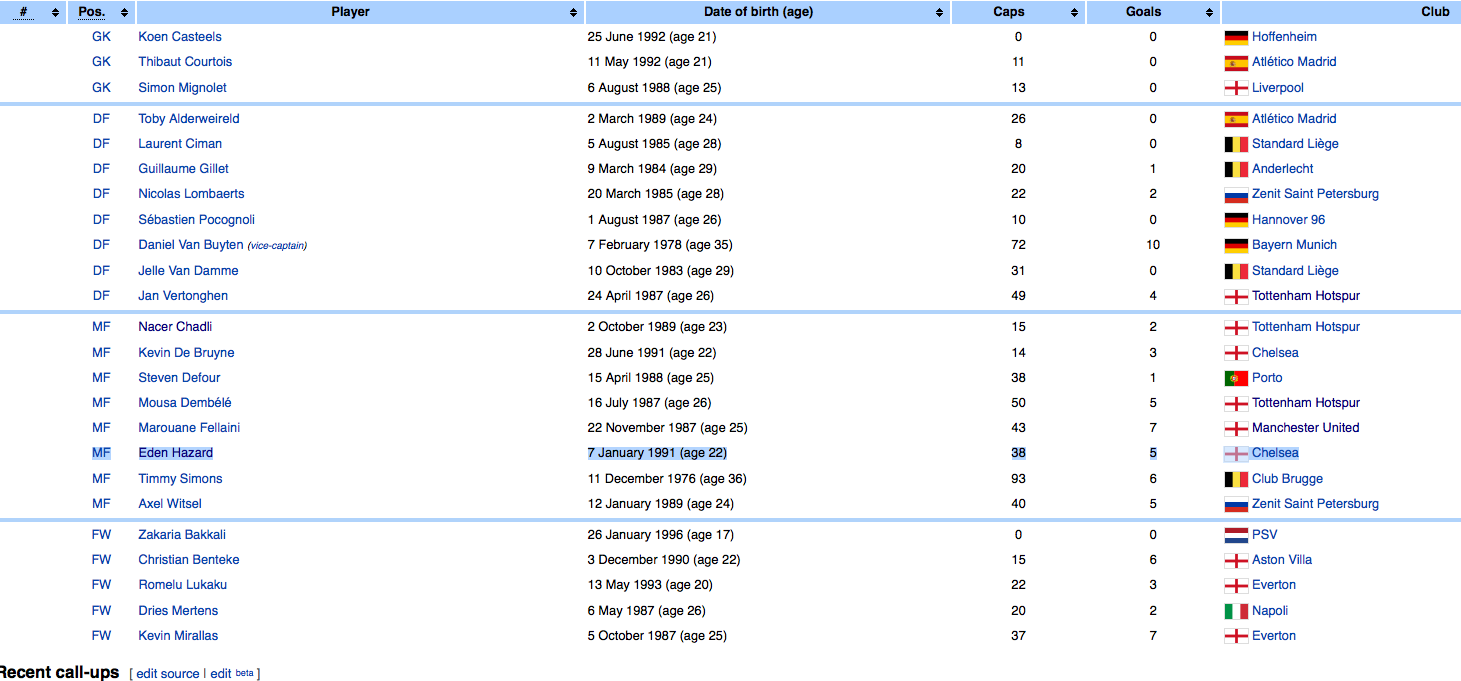Click the England flag in Jan Vertonghen row
The height and width of the screenshot is (681, 1461).
pos(1236,296)
